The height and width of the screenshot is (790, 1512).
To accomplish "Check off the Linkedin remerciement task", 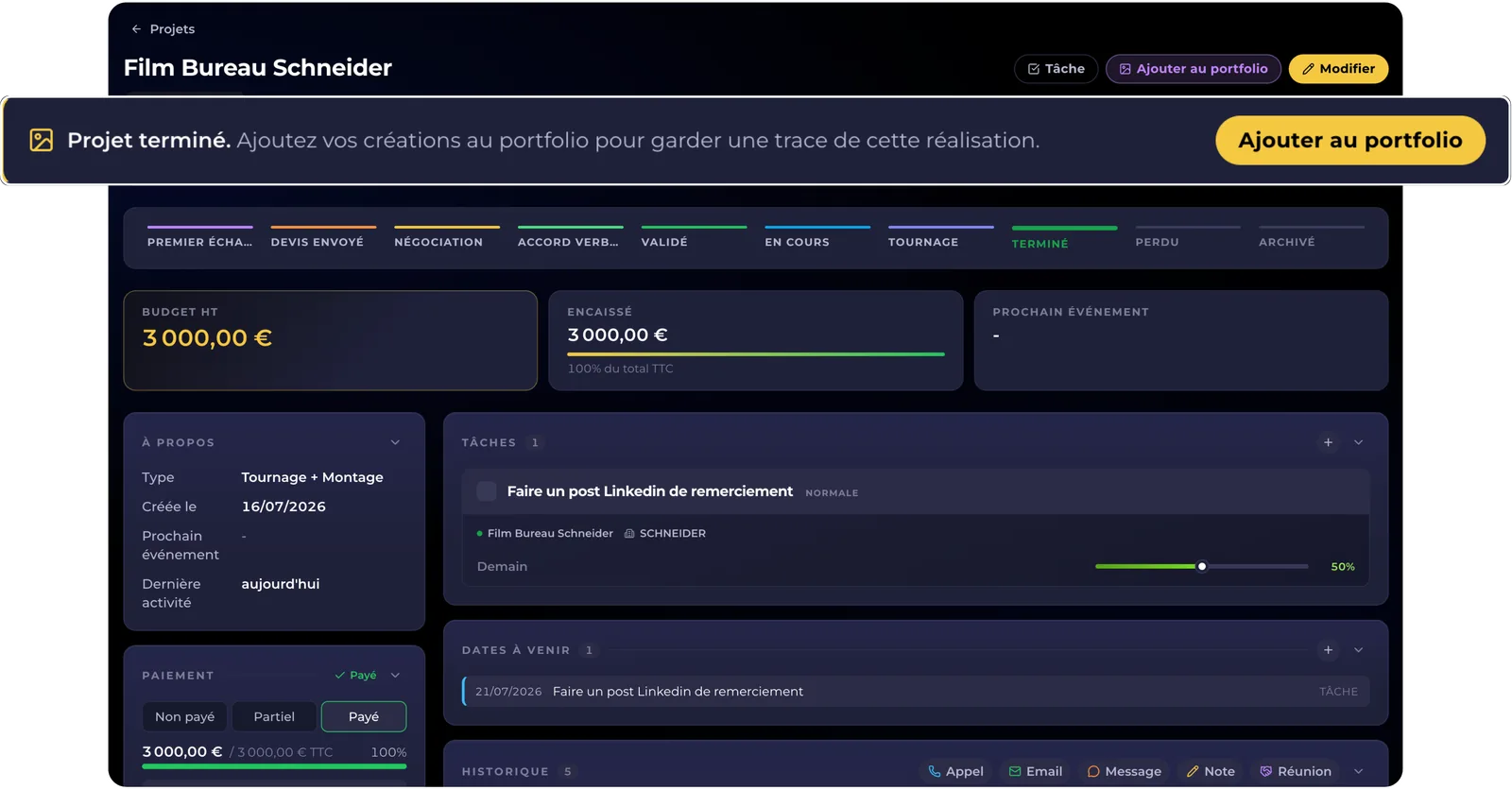I will pyautogui.click(x=487, y=491).
